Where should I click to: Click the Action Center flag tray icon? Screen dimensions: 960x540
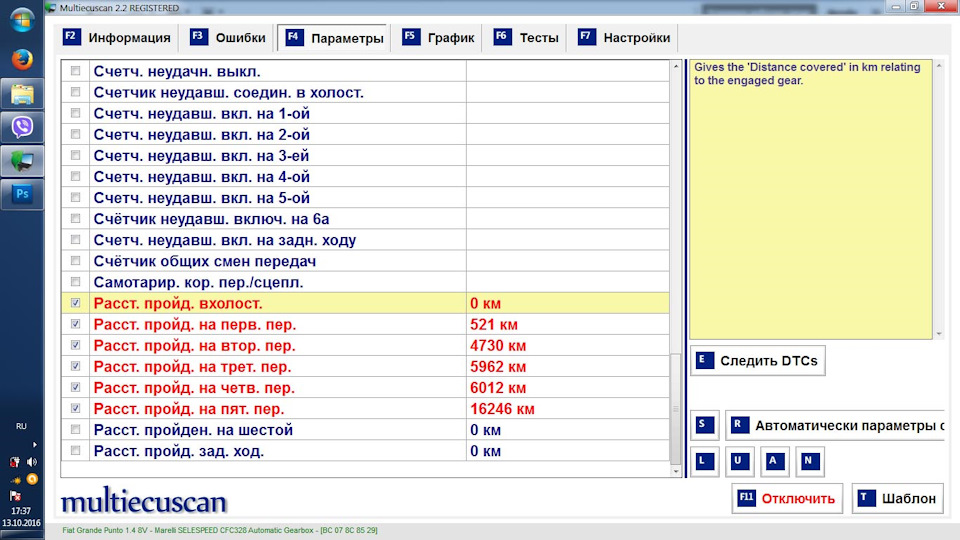(x=15, y=496)
